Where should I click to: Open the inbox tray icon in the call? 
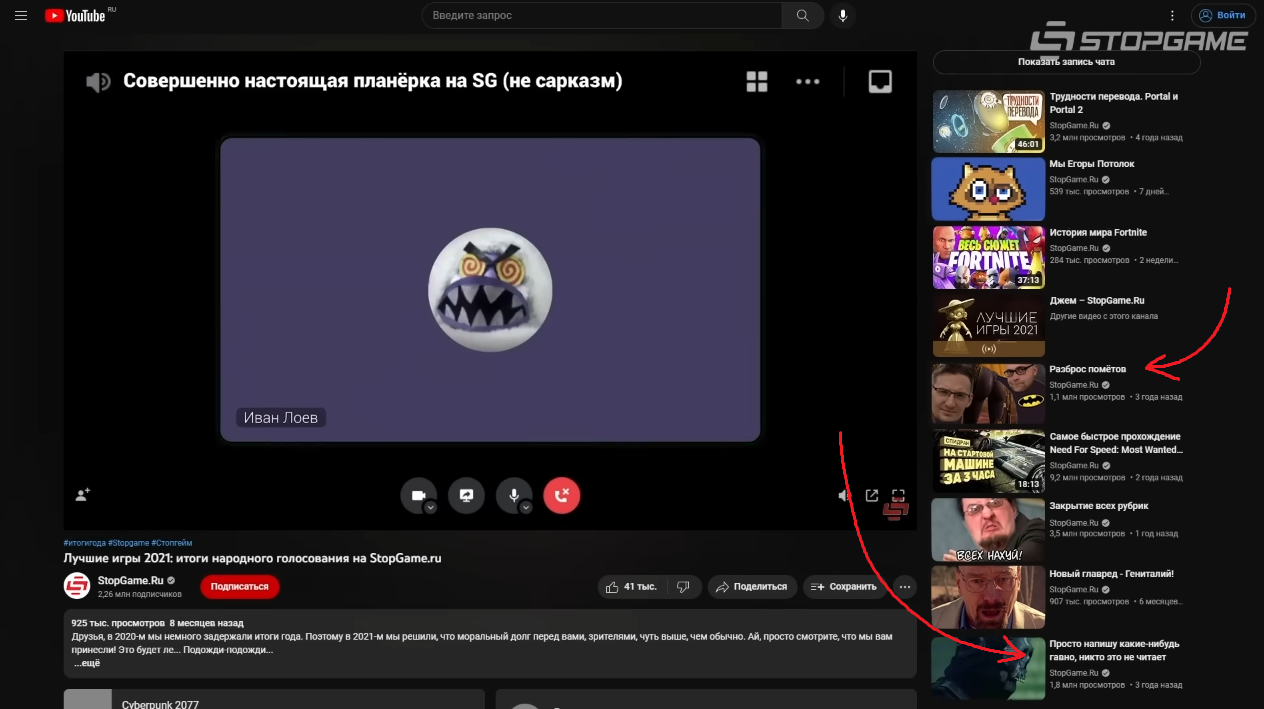[880, 81]
